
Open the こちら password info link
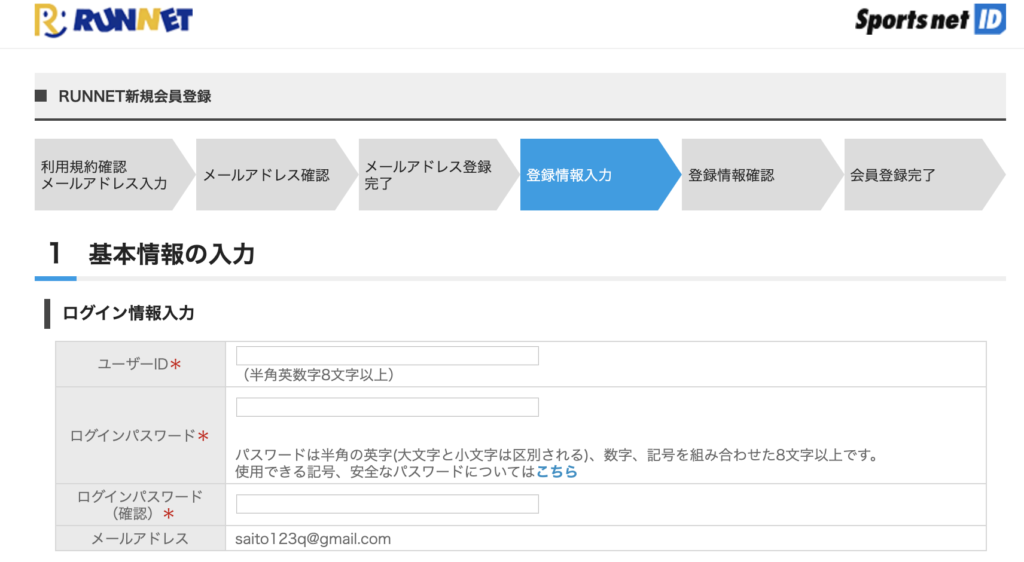pyautogui.click(x=556, y=471)
